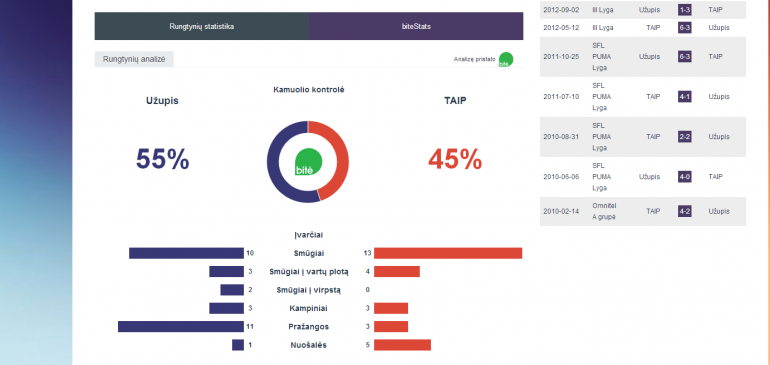This screenshot has width=770, height=365.
Task: Click the red Smūgiai bar showing 13
Action: [448, 253]
